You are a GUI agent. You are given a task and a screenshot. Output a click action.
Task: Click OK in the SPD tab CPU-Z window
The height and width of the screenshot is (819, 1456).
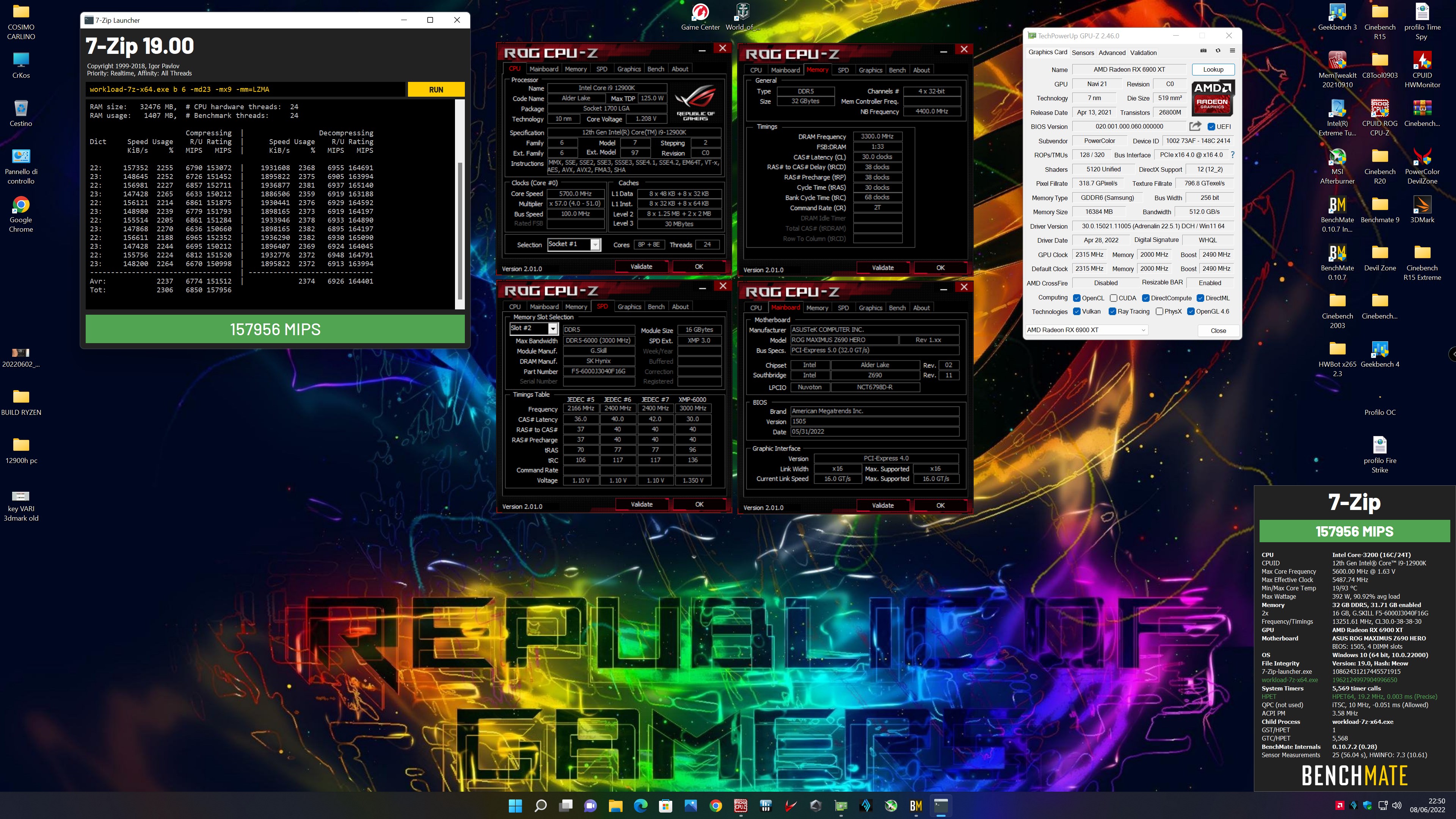point(699,504)
